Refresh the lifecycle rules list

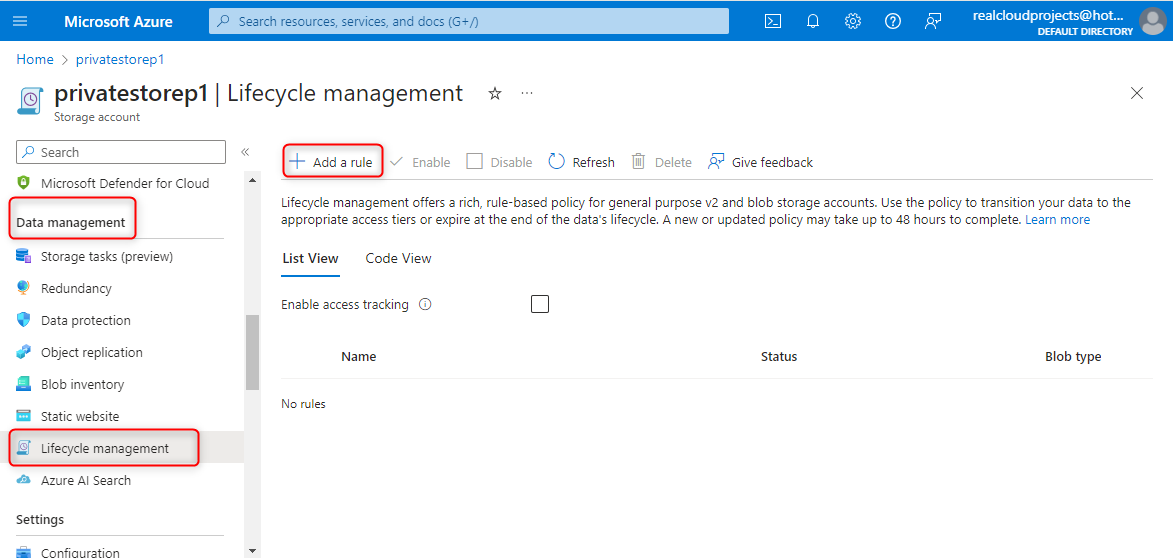(581, 162)
